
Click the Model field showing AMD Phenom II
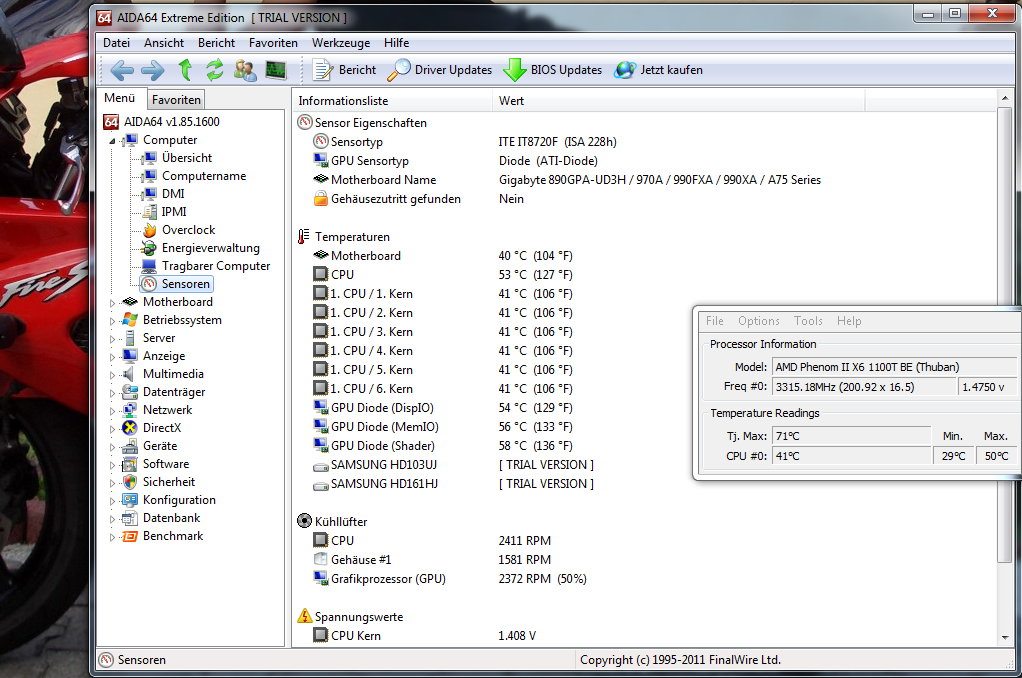pyautogui.click(x=896, y=367)
